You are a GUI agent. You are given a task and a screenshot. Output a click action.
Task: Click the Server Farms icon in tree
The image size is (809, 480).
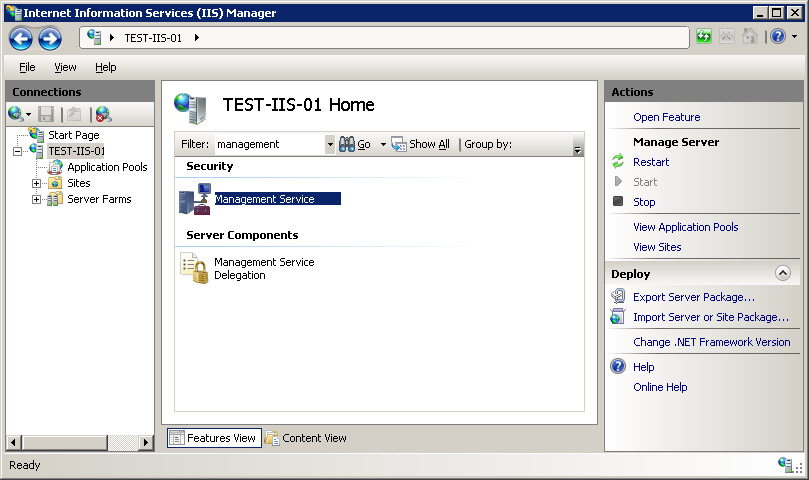(55, 199)
